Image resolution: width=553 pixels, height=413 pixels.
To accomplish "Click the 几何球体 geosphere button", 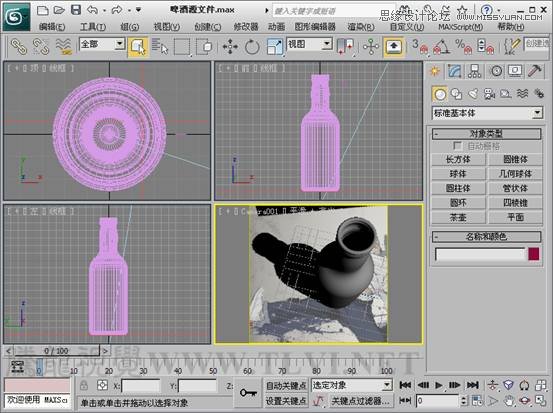I will pos(515,174).
